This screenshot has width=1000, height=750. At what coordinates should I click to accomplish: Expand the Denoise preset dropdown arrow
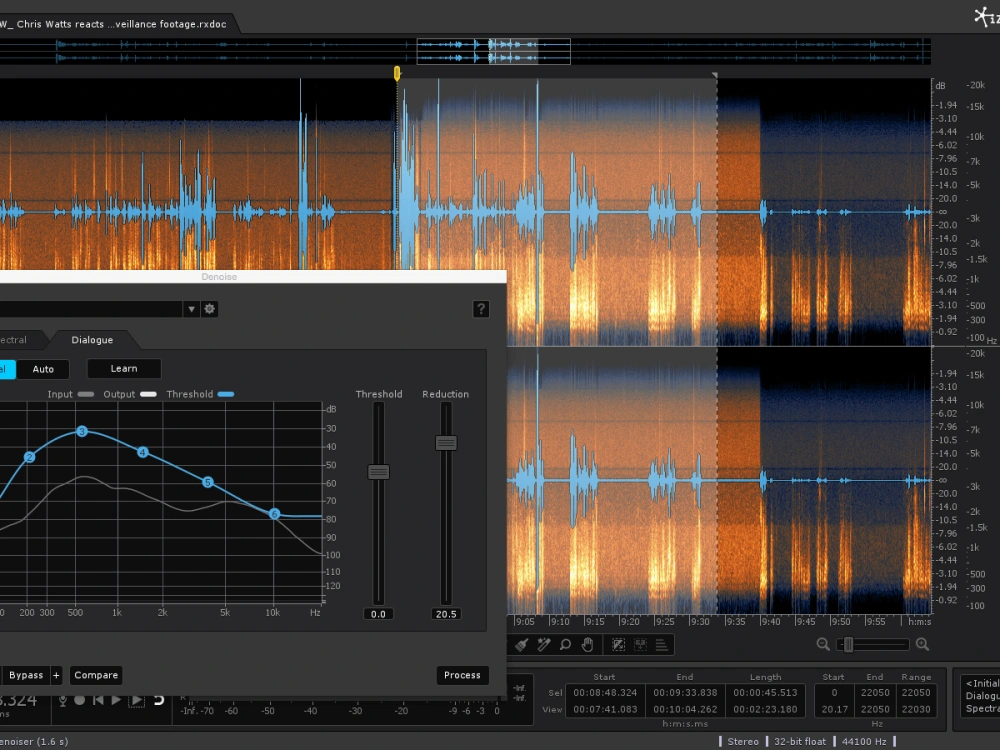tap(191, 309)
